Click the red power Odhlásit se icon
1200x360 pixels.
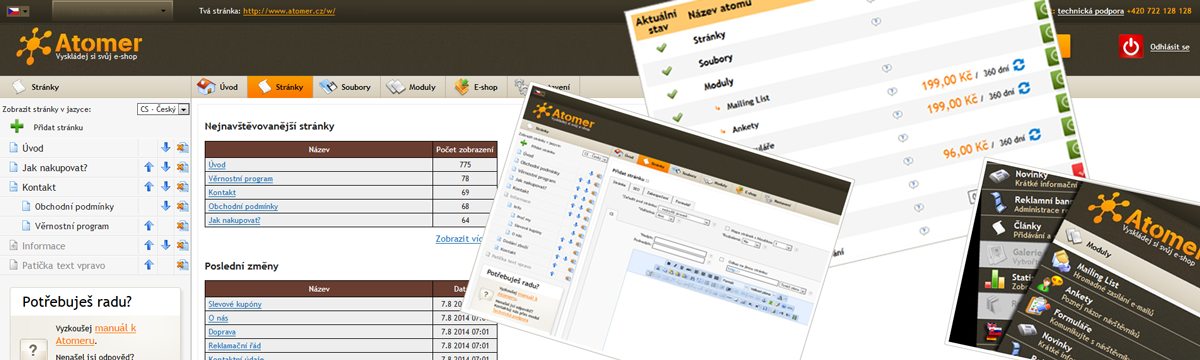pyautogui.click(x=1132, y=47)
